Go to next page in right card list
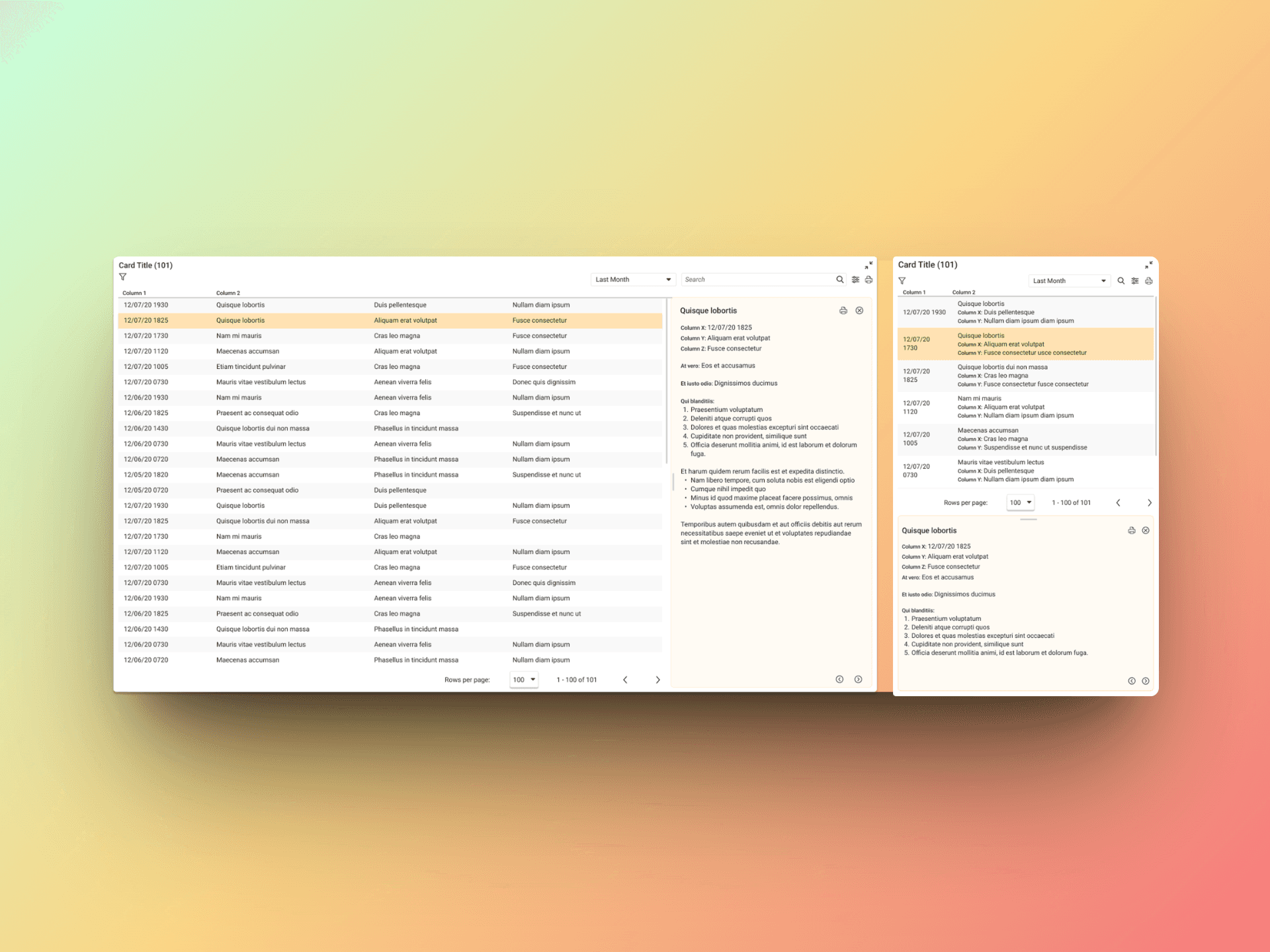Image resolution: width=1270 pixels, height=952 pixels. (1149, 503)
